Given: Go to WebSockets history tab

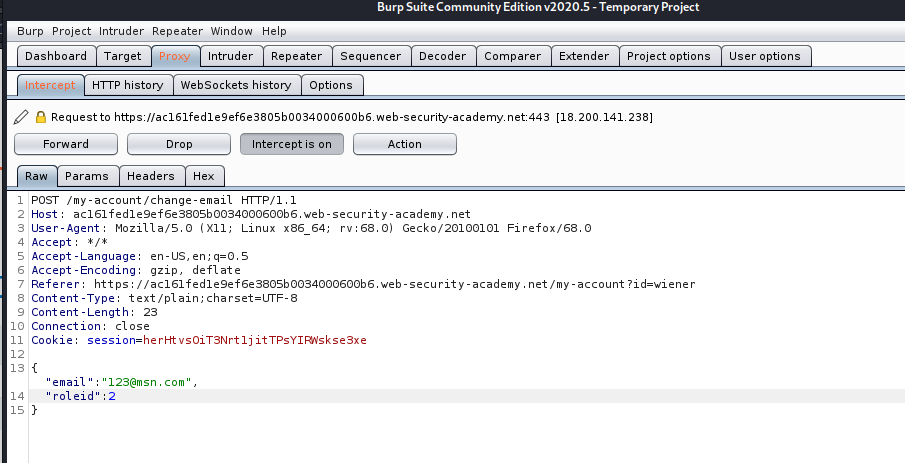Looking at the screenshot, I should click(x=236, y=85).
